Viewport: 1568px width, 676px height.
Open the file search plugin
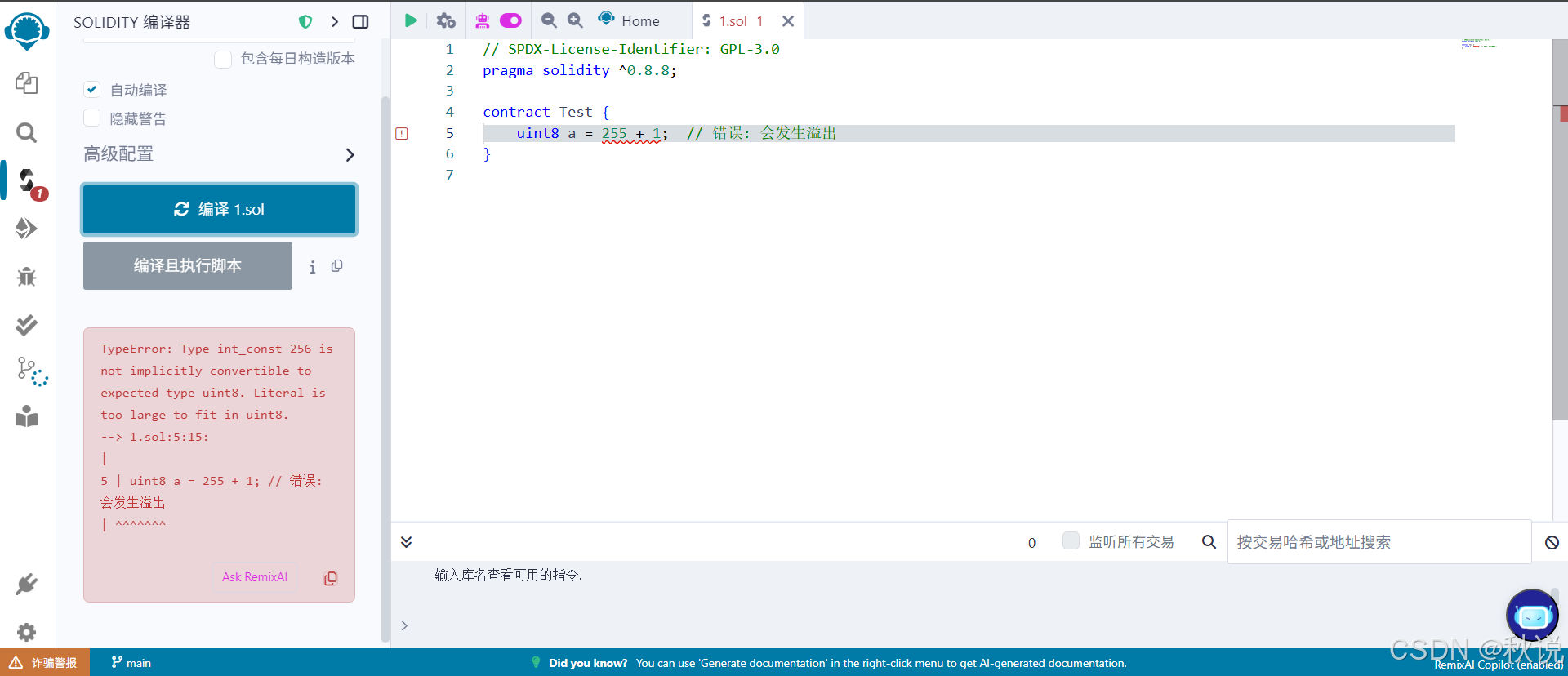pyautogui.click(x=27, y=132)
